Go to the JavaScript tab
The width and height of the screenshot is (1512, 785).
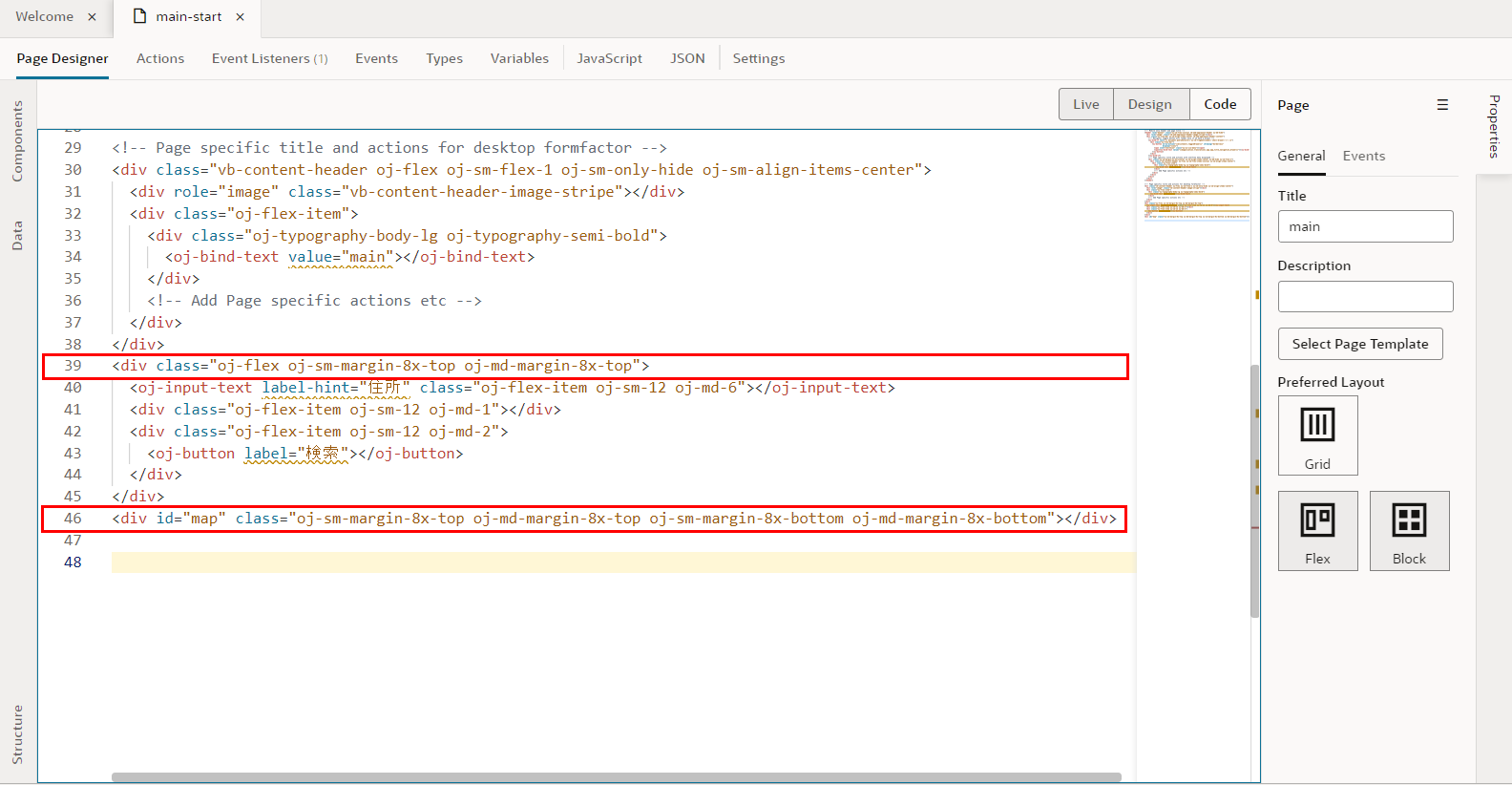tap(609, 58)
